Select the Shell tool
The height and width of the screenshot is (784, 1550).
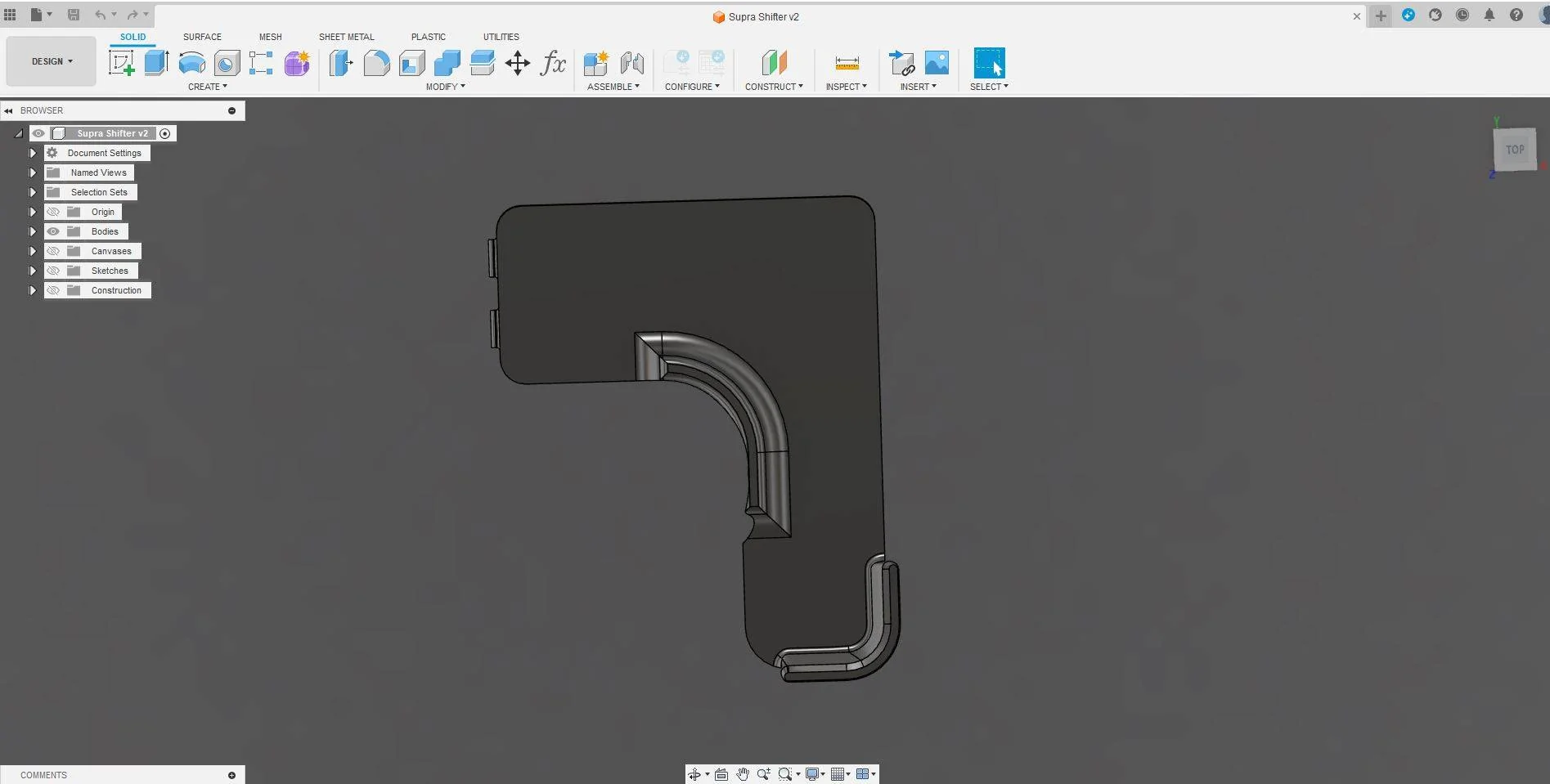(x=411, y=63)
